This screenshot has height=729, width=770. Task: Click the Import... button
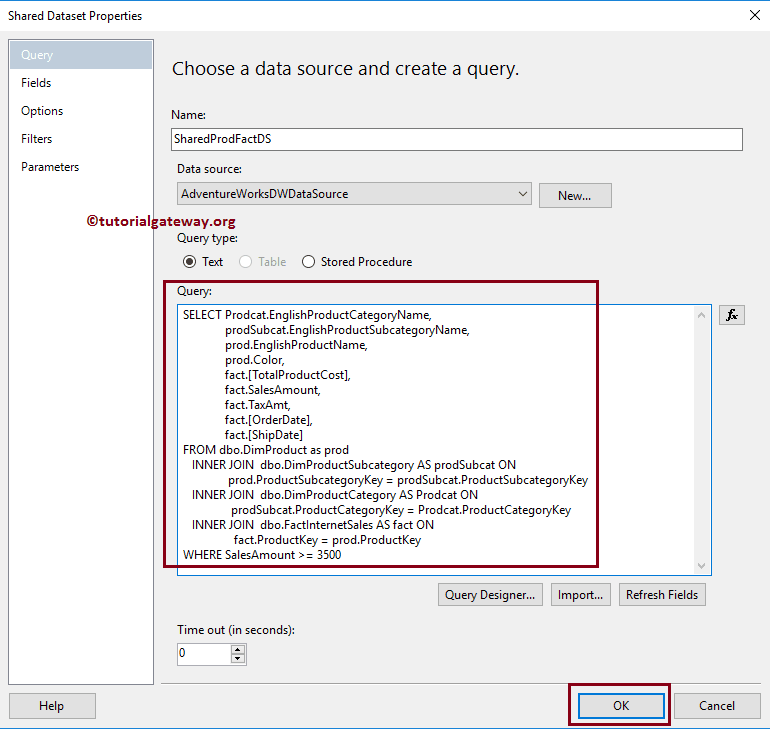[x=580, y=594]
